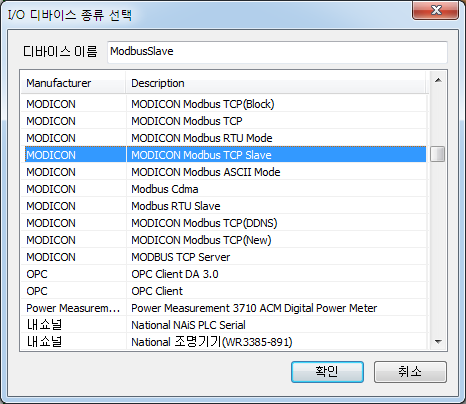Click the Power Measurem... manufacturer cell

(x=73, y=308)
